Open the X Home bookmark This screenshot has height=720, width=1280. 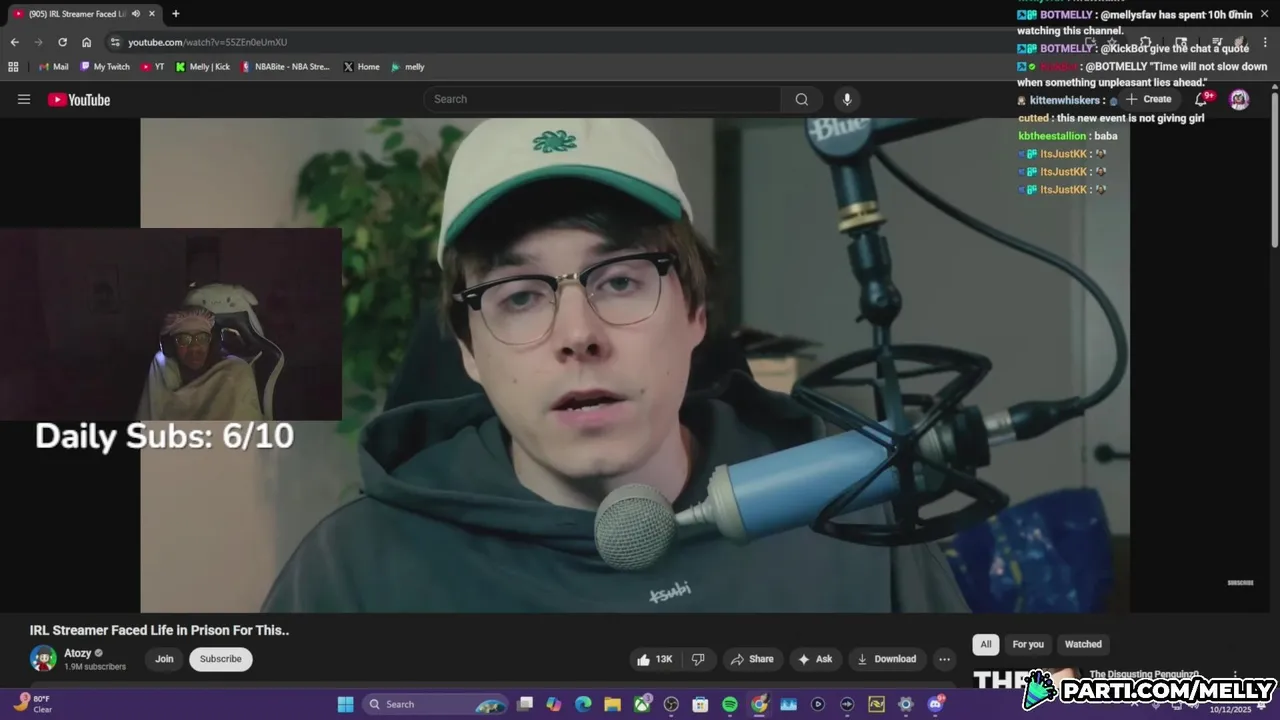coord(361,67)
